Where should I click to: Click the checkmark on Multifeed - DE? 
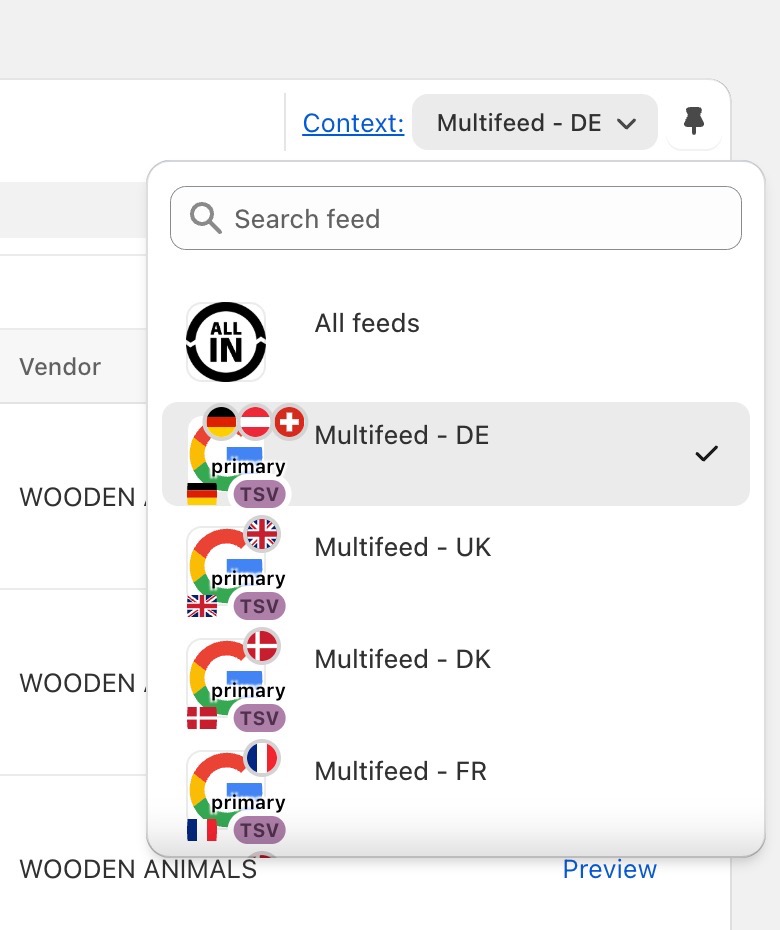706,454
